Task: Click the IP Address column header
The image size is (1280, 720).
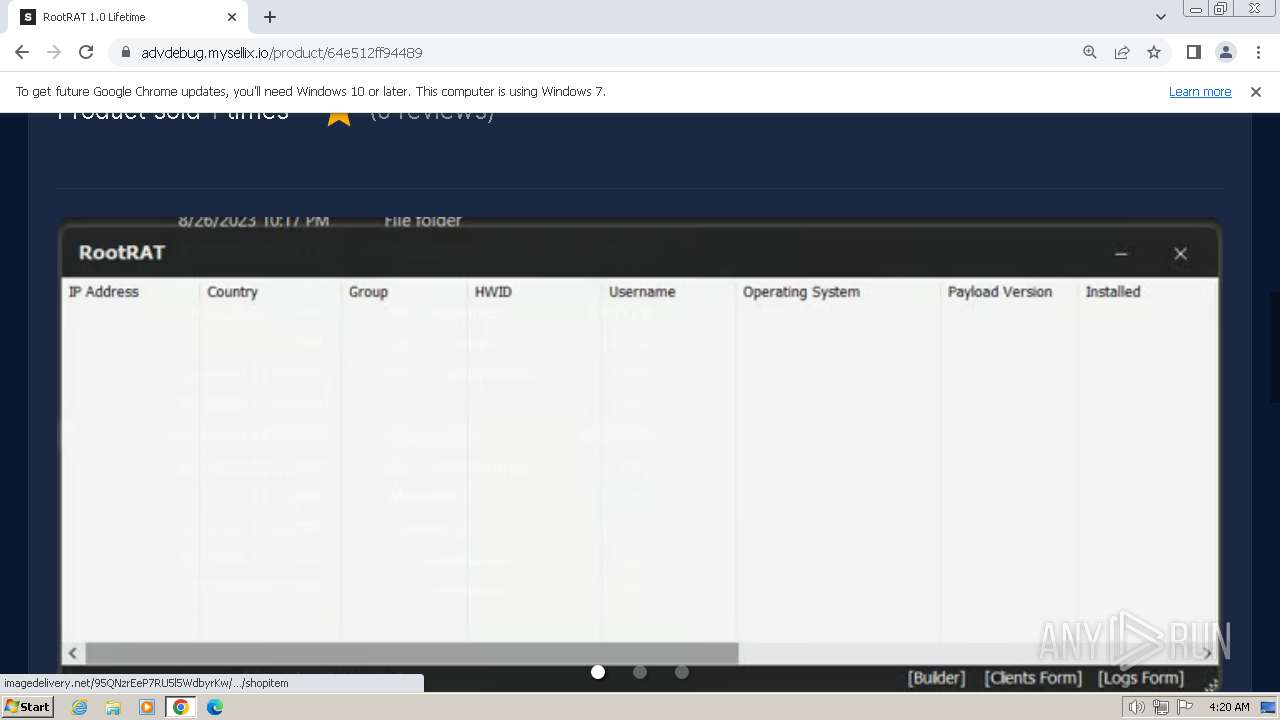Action: pos(104,292)
